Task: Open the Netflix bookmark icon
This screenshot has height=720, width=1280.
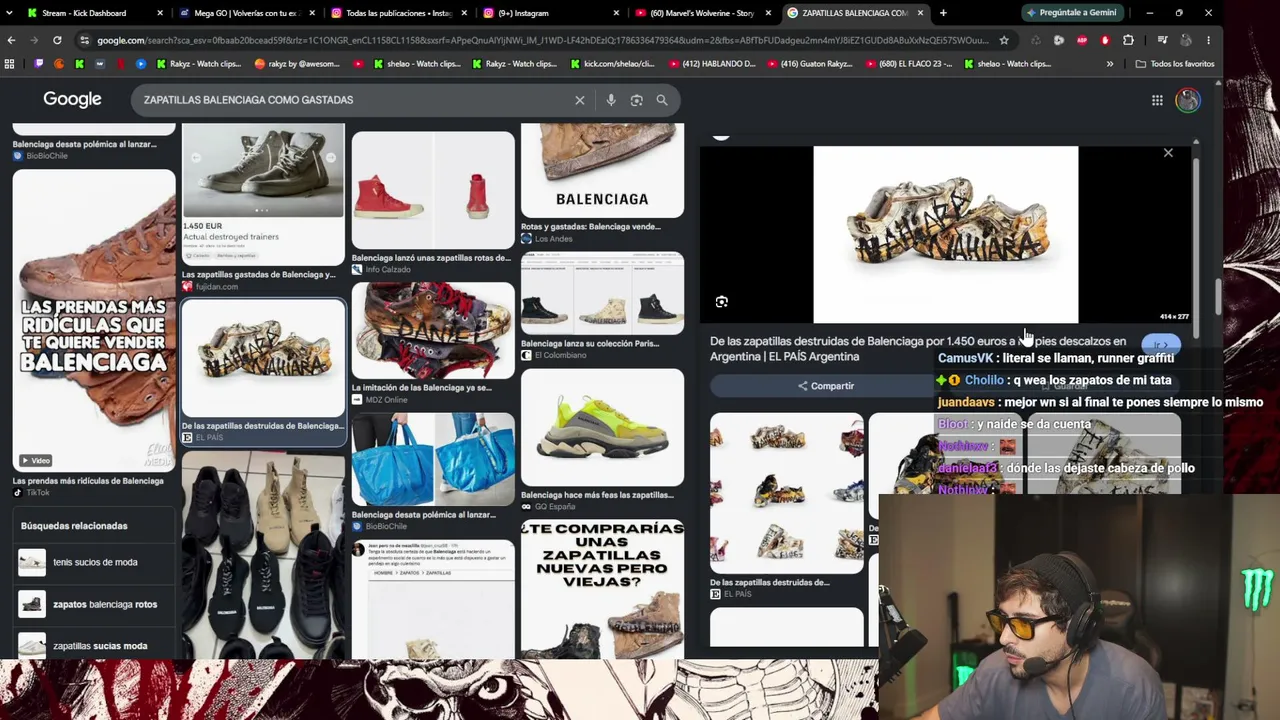Action: [120, 64]
